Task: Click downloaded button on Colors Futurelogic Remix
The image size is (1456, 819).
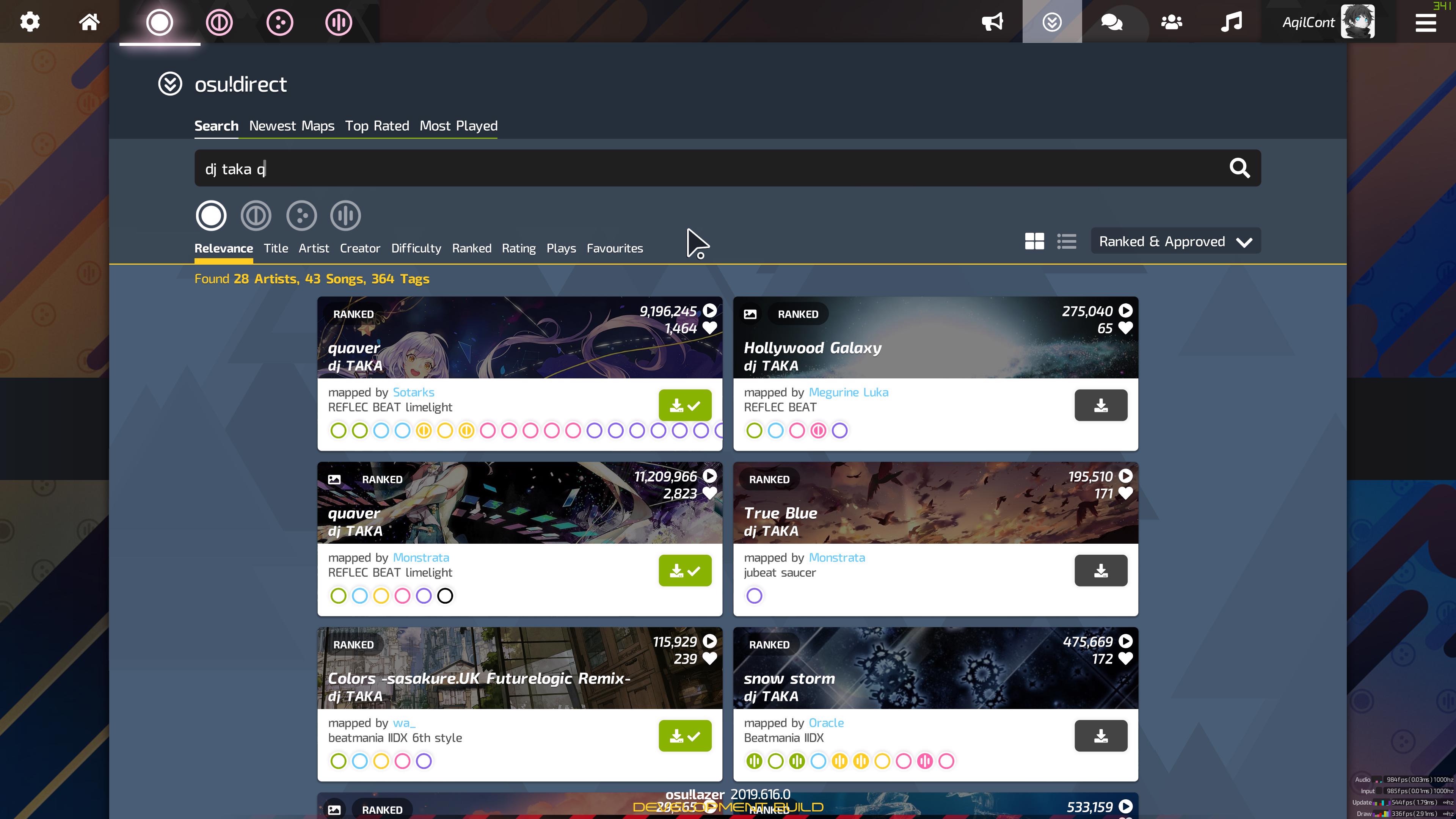Action: click(684, 736)
